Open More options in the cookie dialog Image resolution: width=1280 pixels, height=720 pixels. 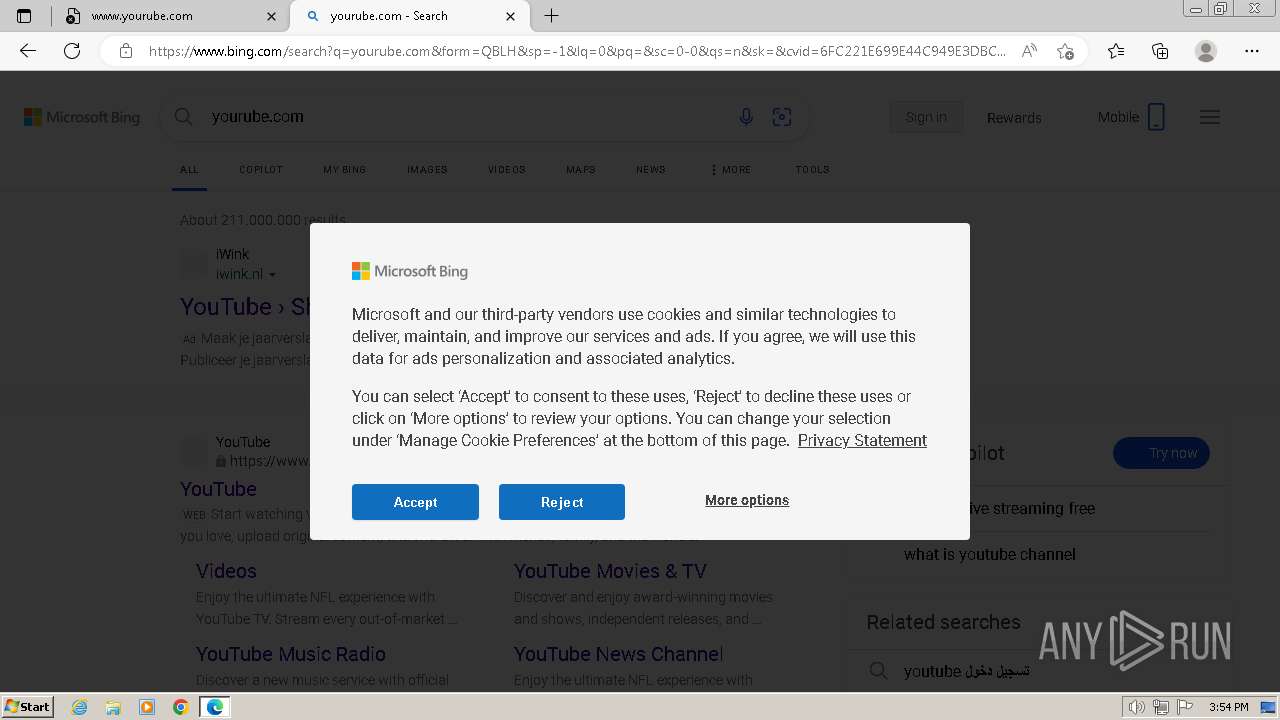click(x=747, y=500)
